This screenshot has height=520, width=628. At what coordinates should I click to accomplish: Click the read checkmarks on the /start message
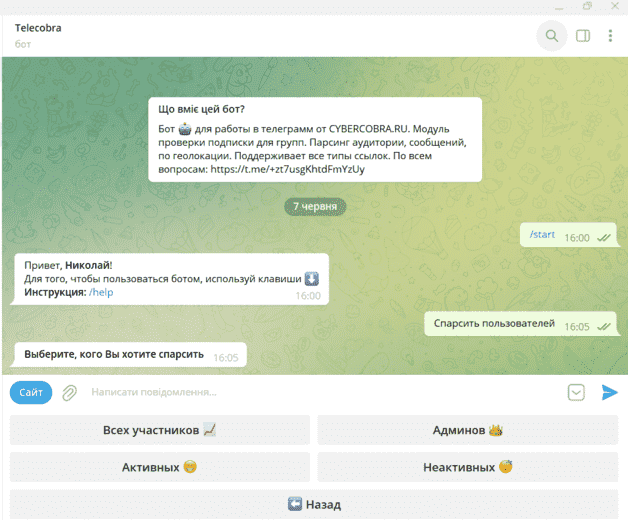(x=604, y=238)
